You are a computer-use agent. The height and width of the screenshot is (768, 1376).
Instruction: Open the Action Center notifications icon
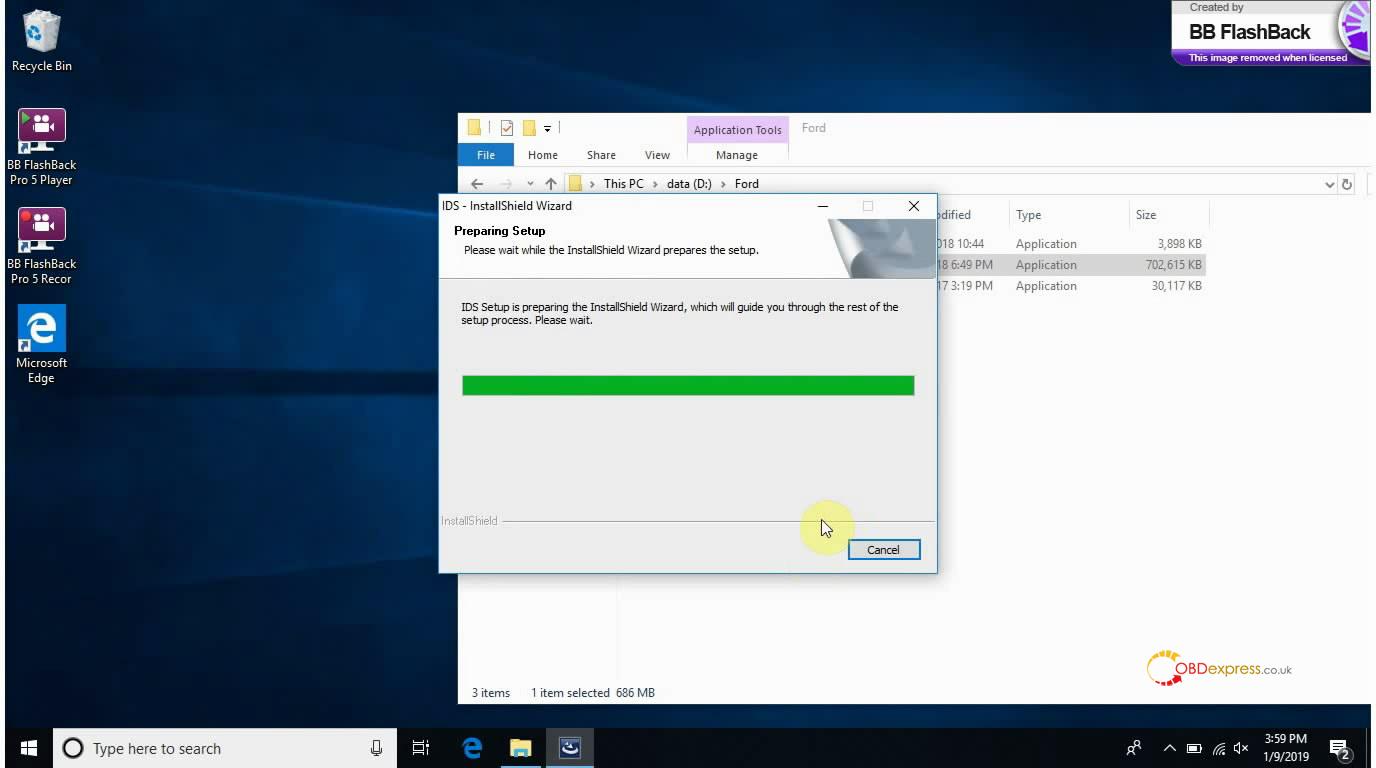pos(1339,748)
